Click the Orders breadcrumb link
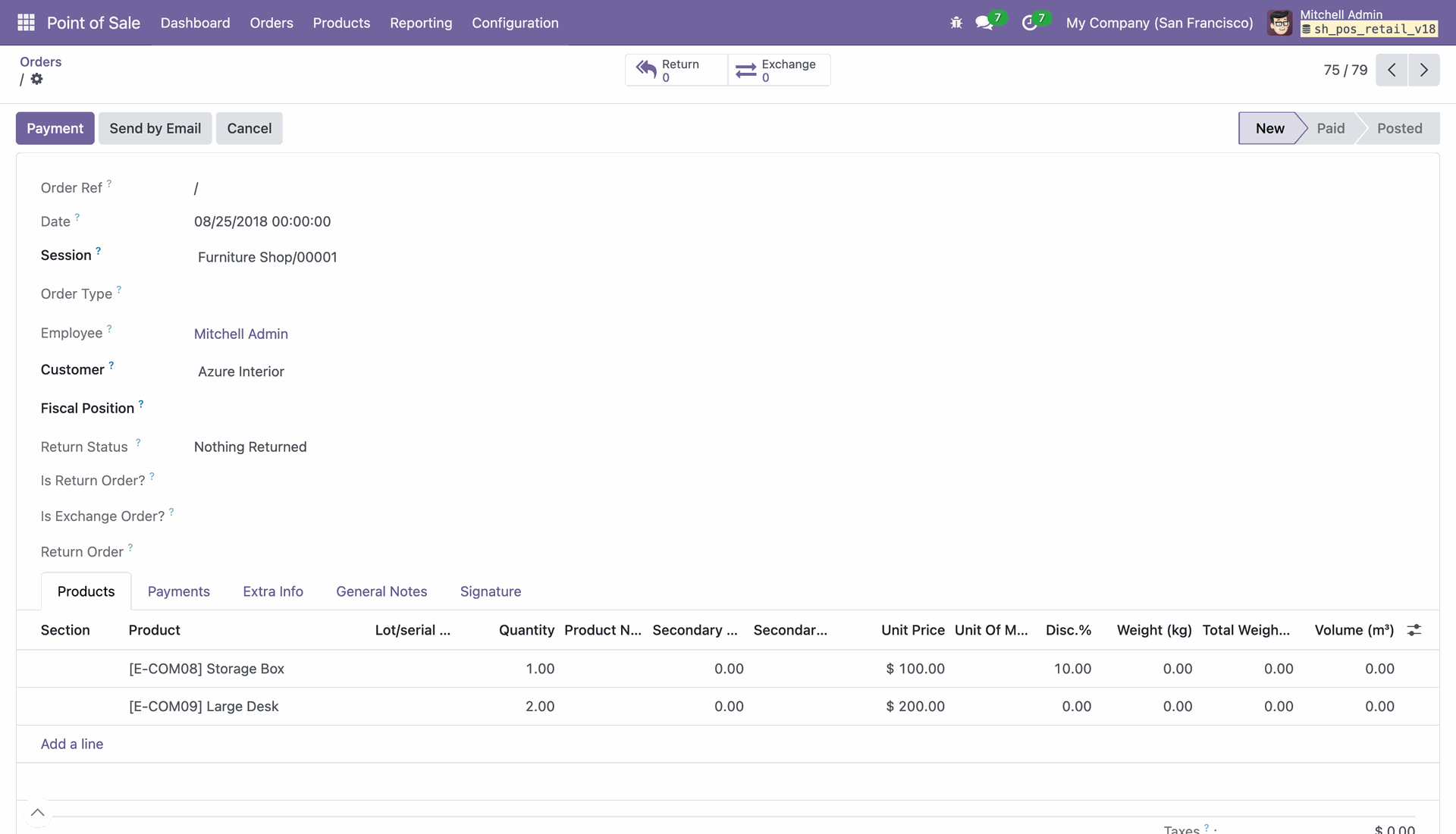The width and height of the screenshot is (1456, 834). [40, 61]
